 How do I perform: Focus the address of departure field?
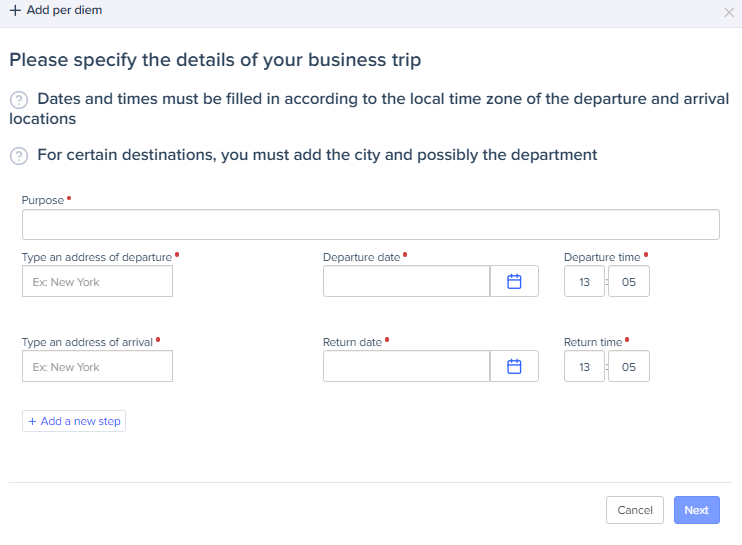pos(97,282)
